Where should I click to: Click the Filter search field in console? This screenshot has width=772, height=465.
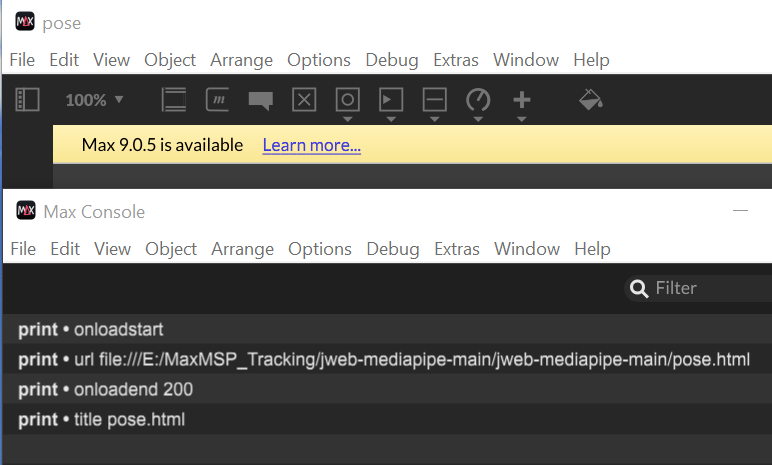pyautogui.click(x=699, y=288)
